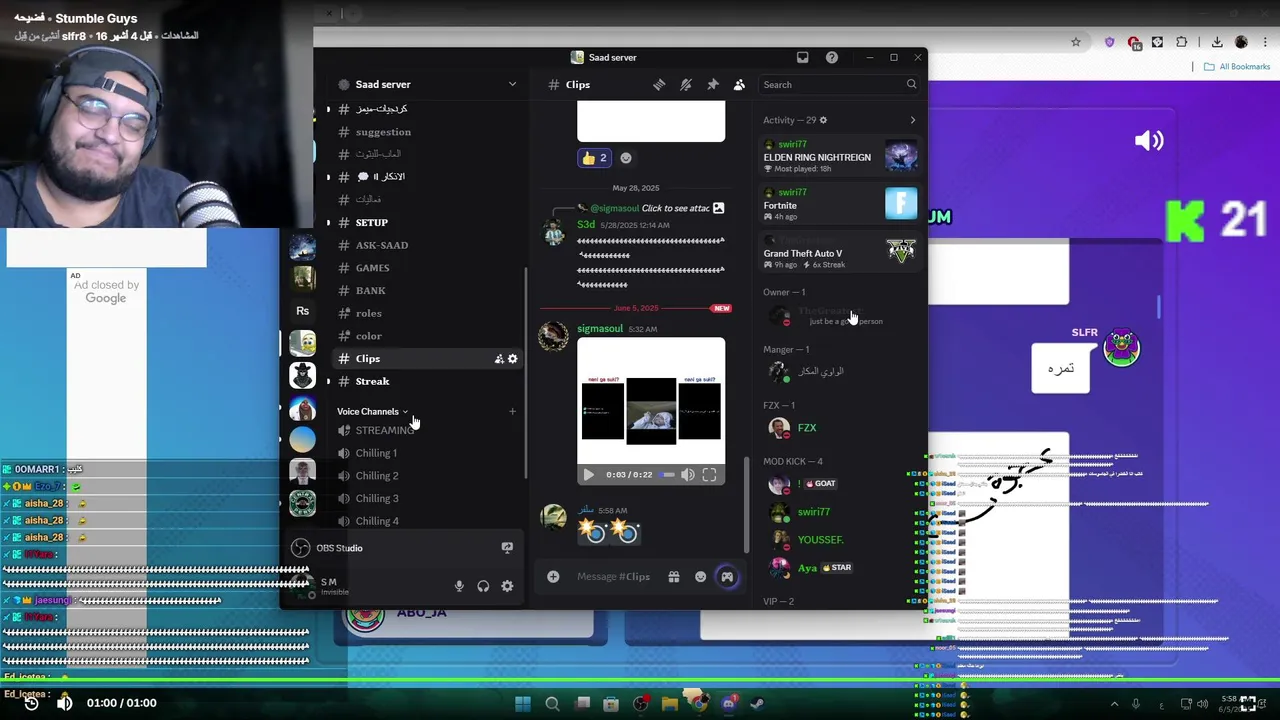Open Discord help question mark icon
This screenshot has width=1280, height=720.
coord(832,57)
